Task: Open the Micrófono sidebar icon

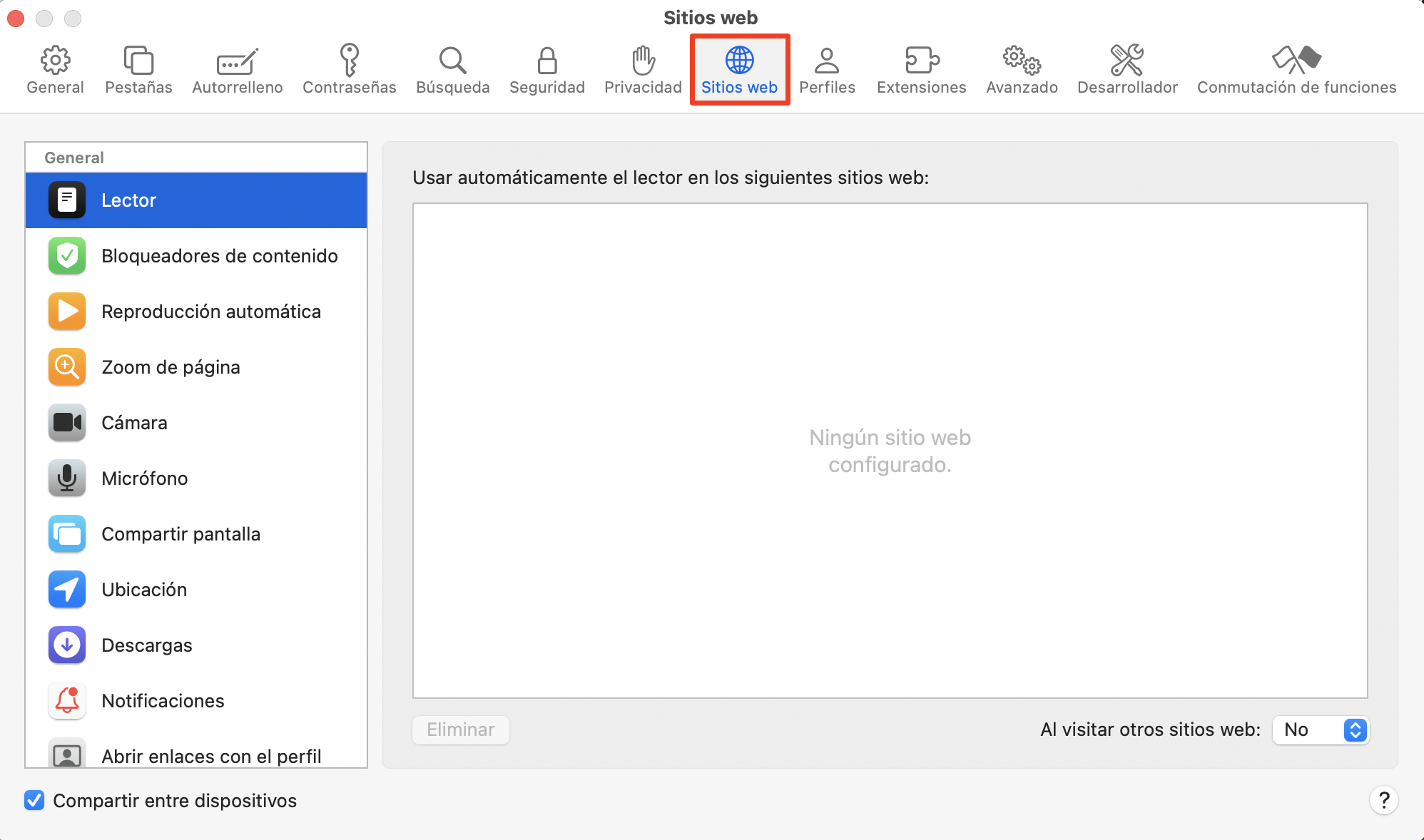Action: click(66, 478)
